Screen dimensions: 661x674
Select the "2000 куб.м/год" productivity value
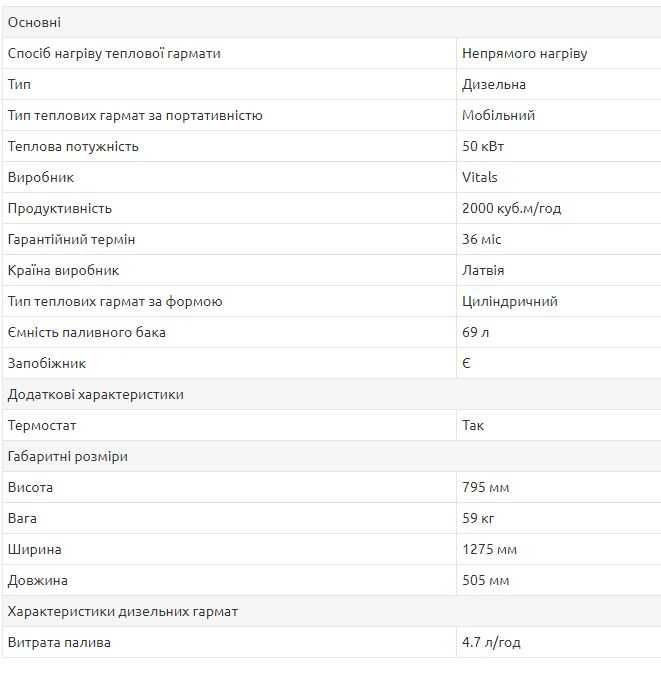[x=511, y=208]
